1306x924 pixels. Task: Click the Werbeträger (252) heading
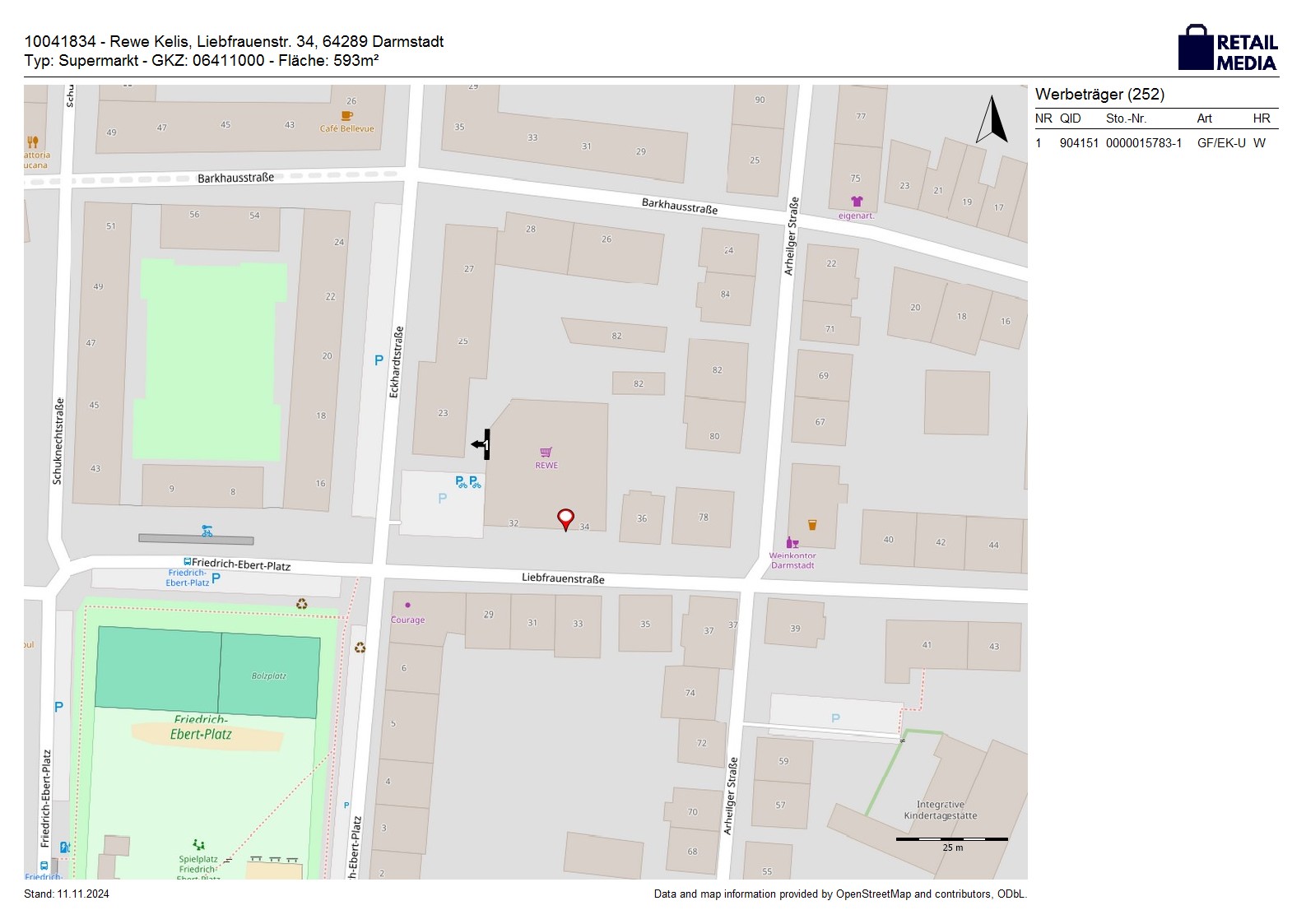(x=1099, y=95)
